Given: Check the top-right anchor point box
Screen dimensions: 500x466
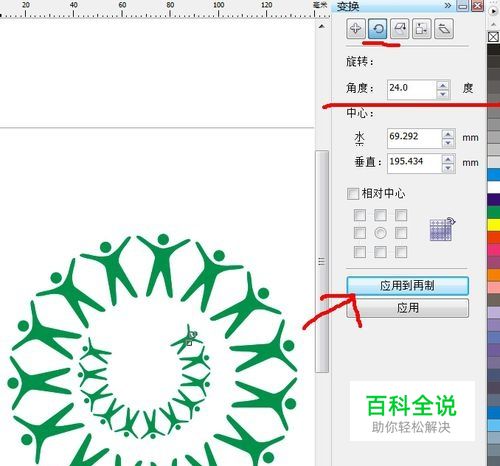Looking at the screenshot, I should (x=401, y=215).
